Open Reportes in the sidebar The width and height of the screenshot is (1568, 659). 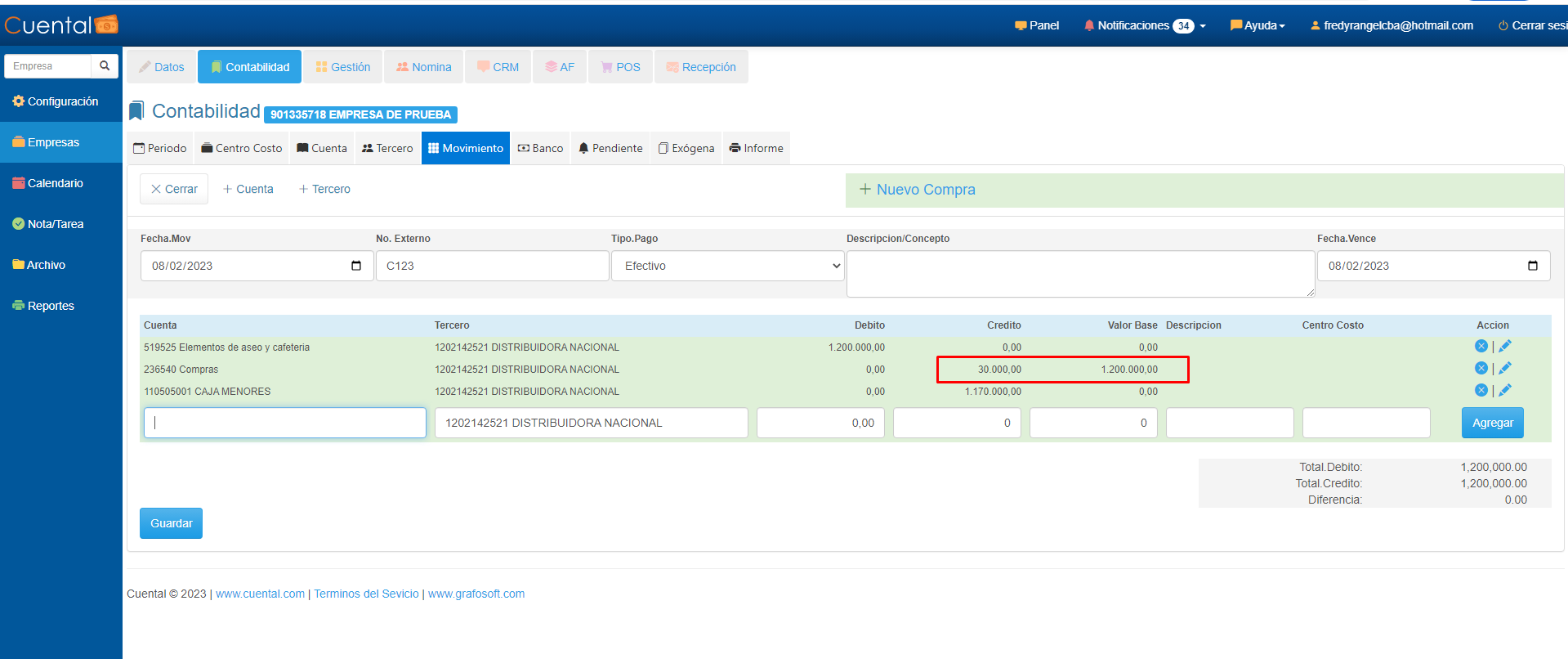coord(51,306)
